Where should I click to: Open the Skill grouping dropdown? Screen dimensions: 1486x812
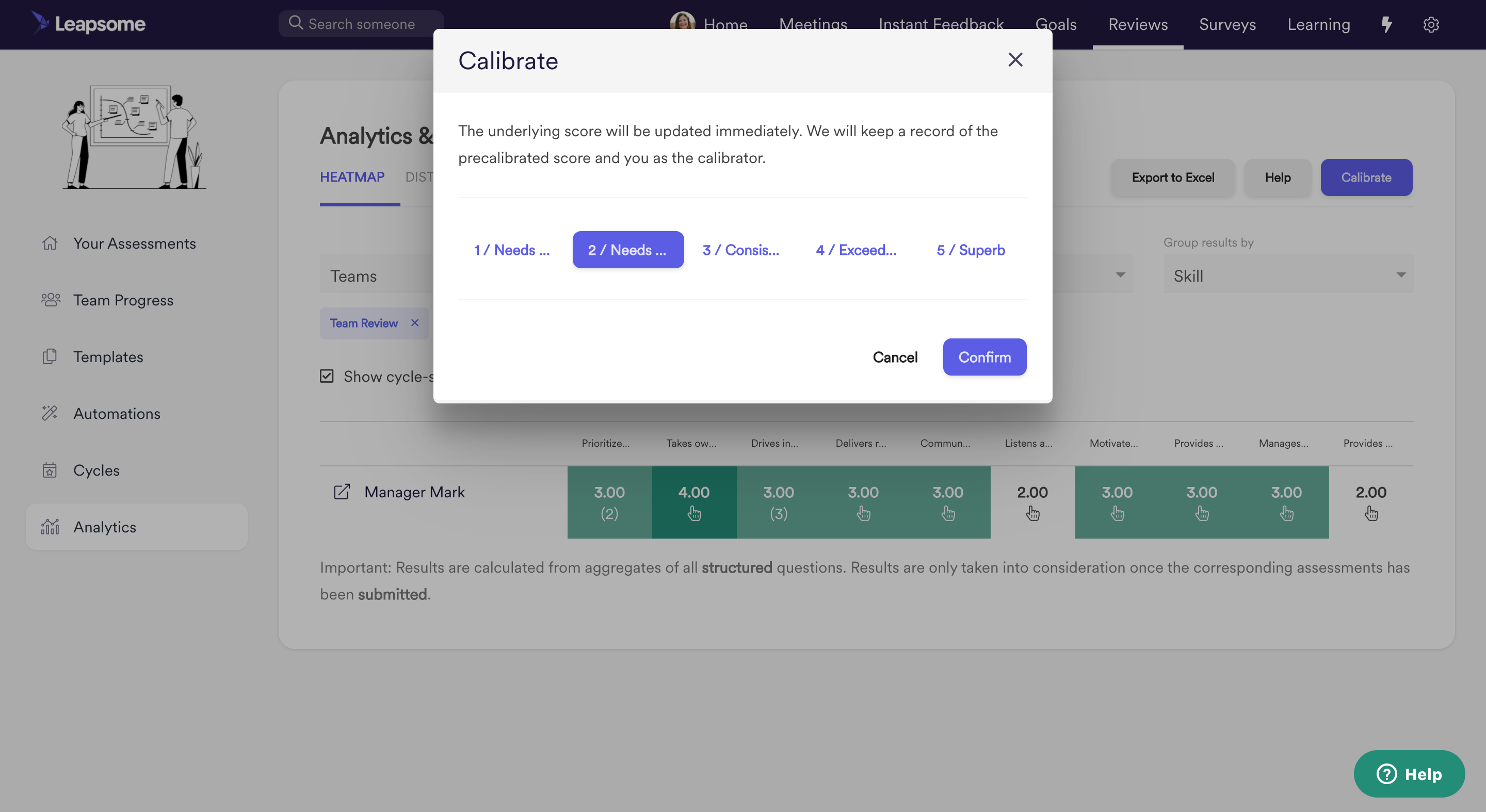[x=1287, y=275]
